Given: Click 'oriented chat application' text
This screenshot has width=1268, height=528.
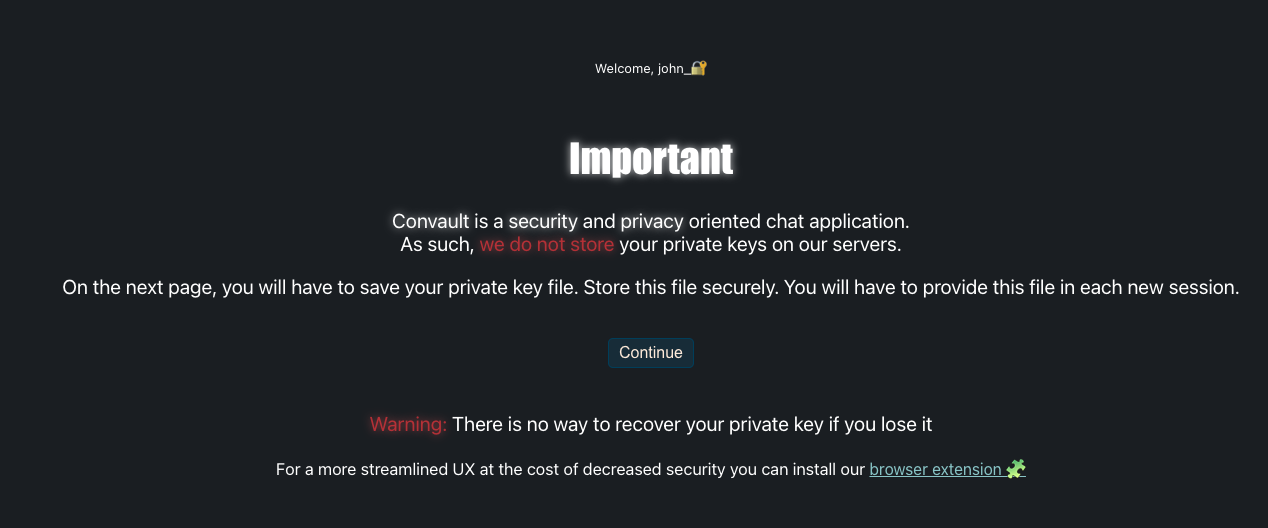Looking at the screenshot, I should 798,221.
